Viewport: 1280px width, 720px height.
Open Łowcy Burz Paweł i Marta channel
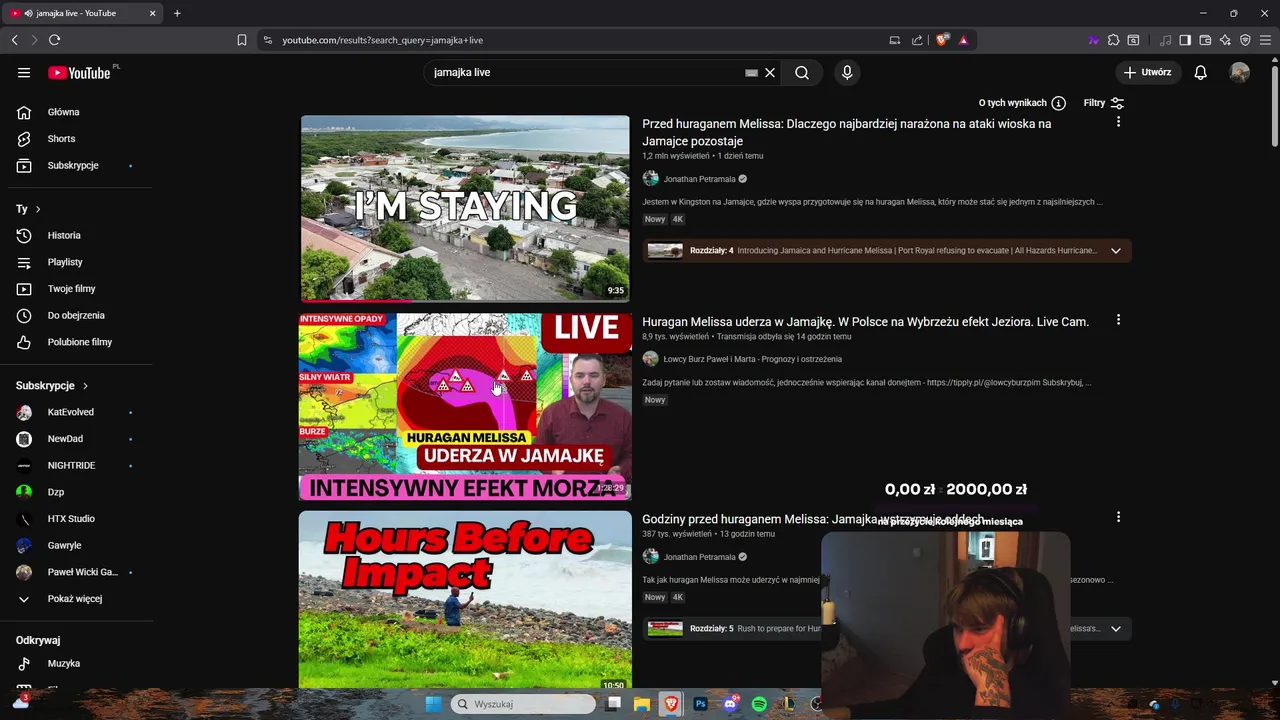pyautogui.click(x=752, y=359)
